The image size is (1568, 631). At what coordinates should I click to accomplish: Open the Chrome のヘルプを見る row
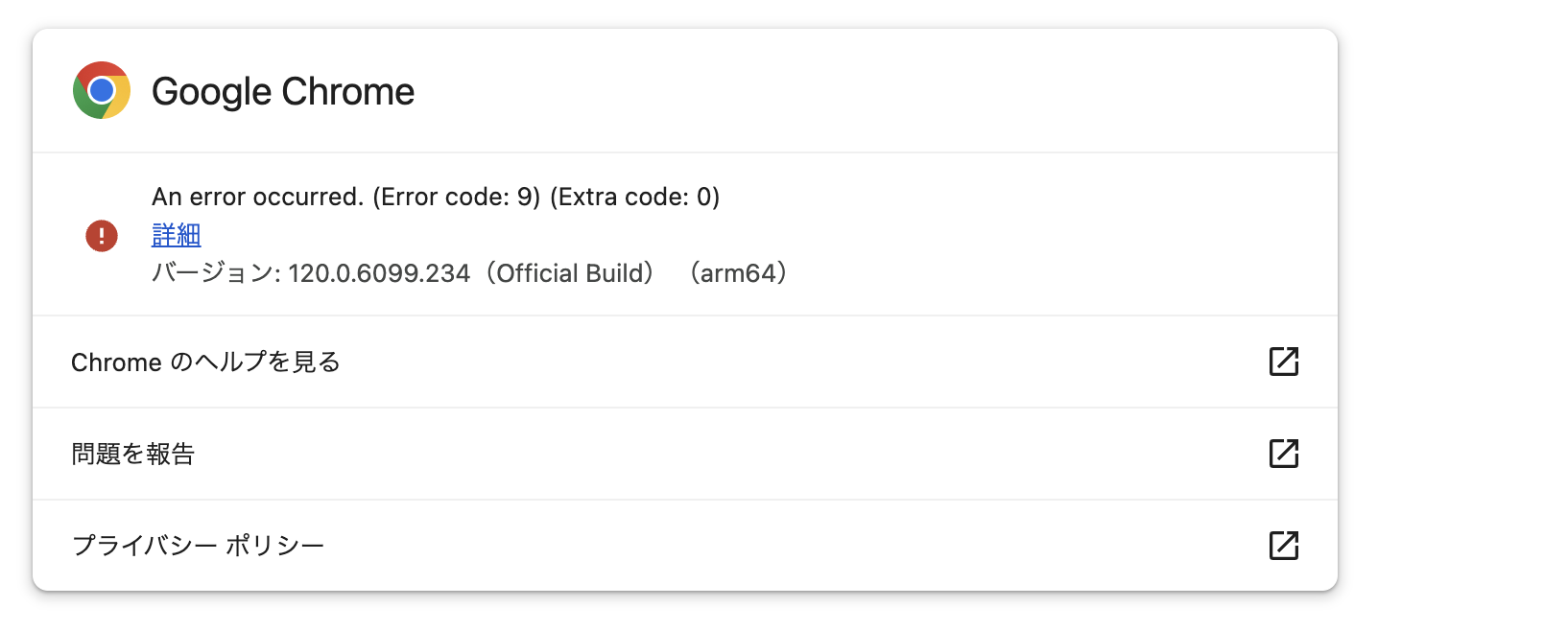click(205, 362)
